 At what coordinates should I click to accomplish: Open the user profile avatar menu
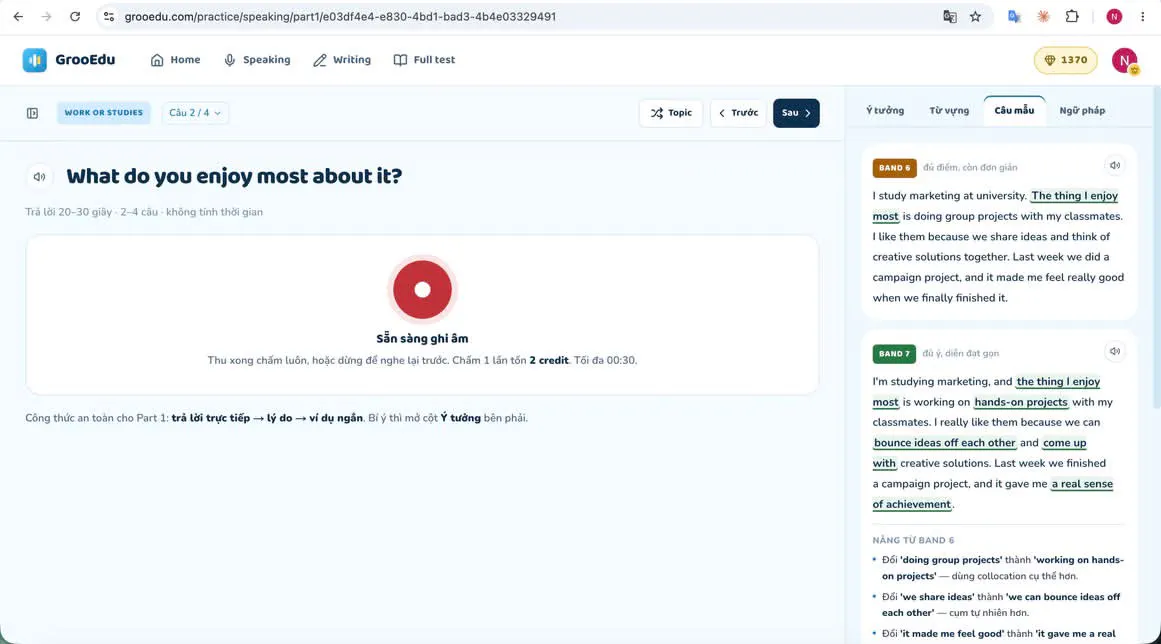[1124, 60]
